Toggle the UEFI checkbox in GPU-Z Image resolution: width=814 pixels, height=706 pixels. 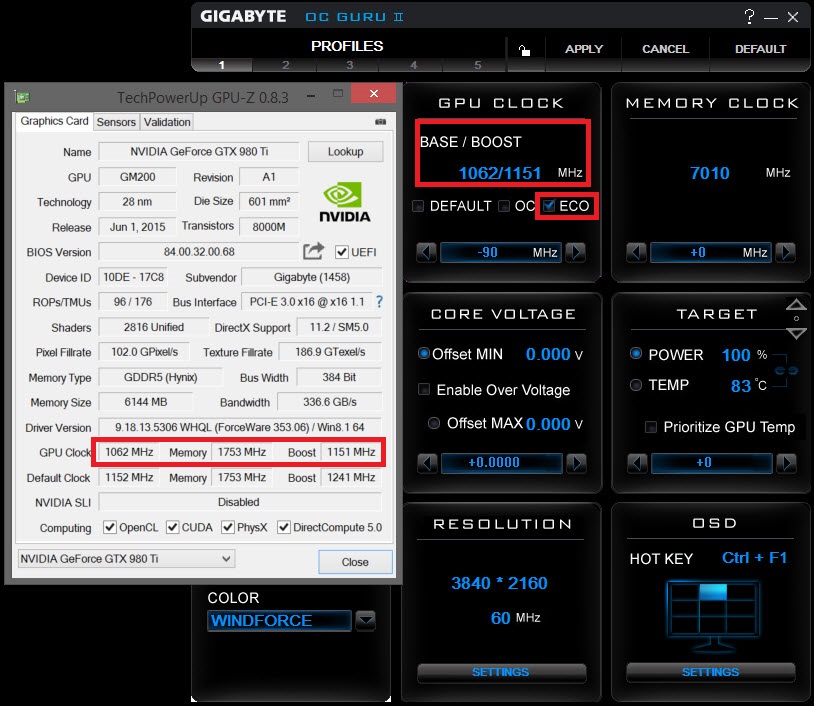pos(342,252)
